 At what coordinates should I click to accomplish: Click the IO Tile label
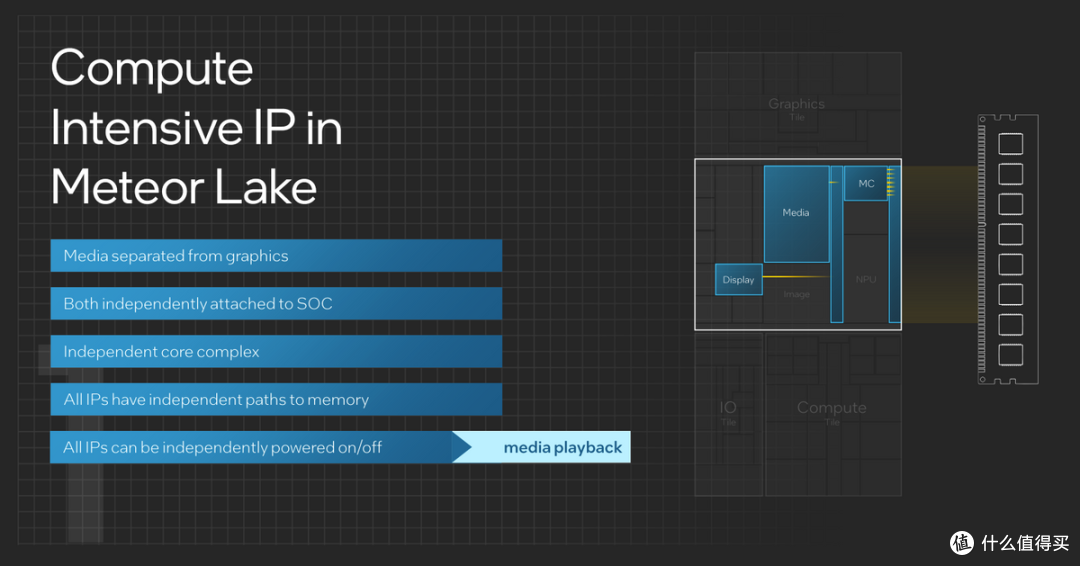pos(728,412)
